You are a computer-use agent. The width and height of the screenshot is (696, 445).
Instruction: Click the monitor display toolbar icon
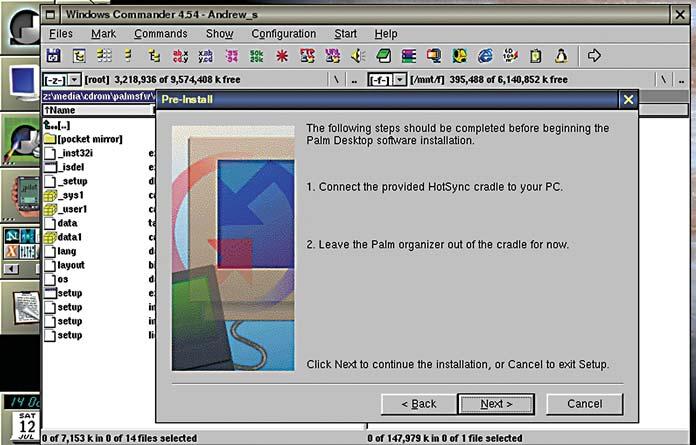pos(434,56)
